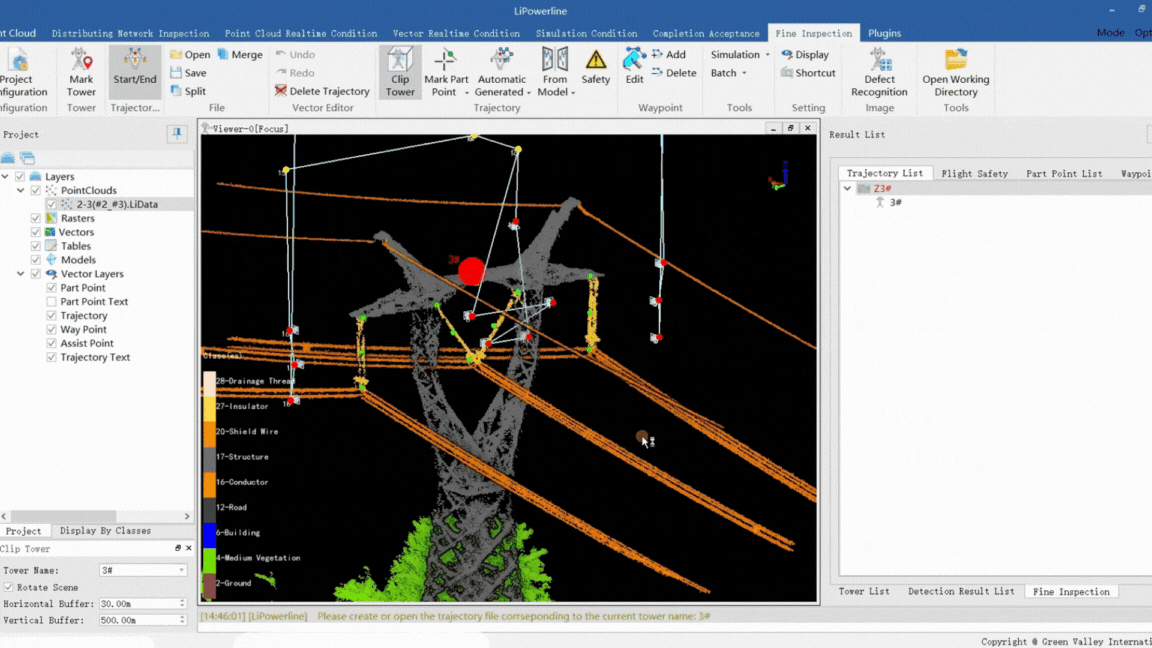Edit waypoint tool
The width and height of the screenshot is (1152, 648).
634,66
